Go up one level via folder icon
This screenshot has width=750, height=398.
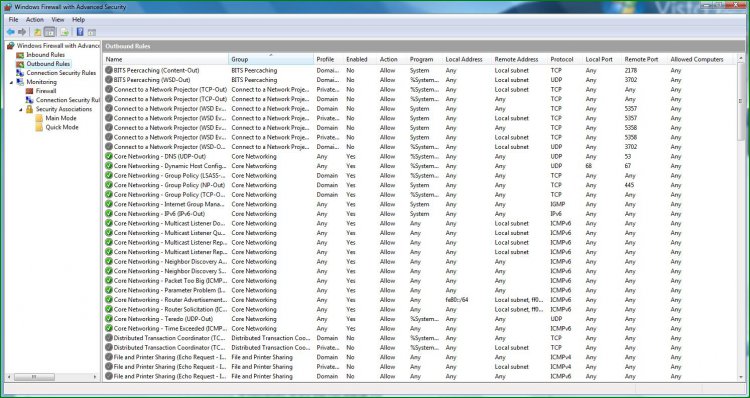pyautogui.click(x=37, y=32)
